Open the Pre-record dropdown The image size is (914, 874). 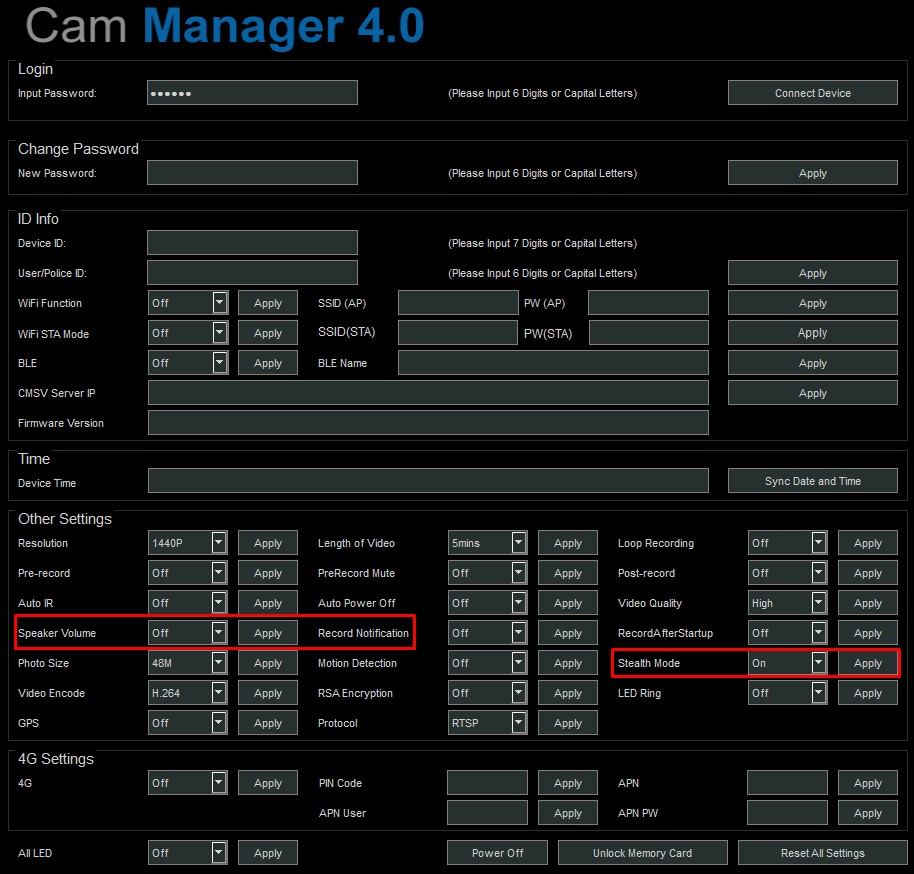(188, 573)
